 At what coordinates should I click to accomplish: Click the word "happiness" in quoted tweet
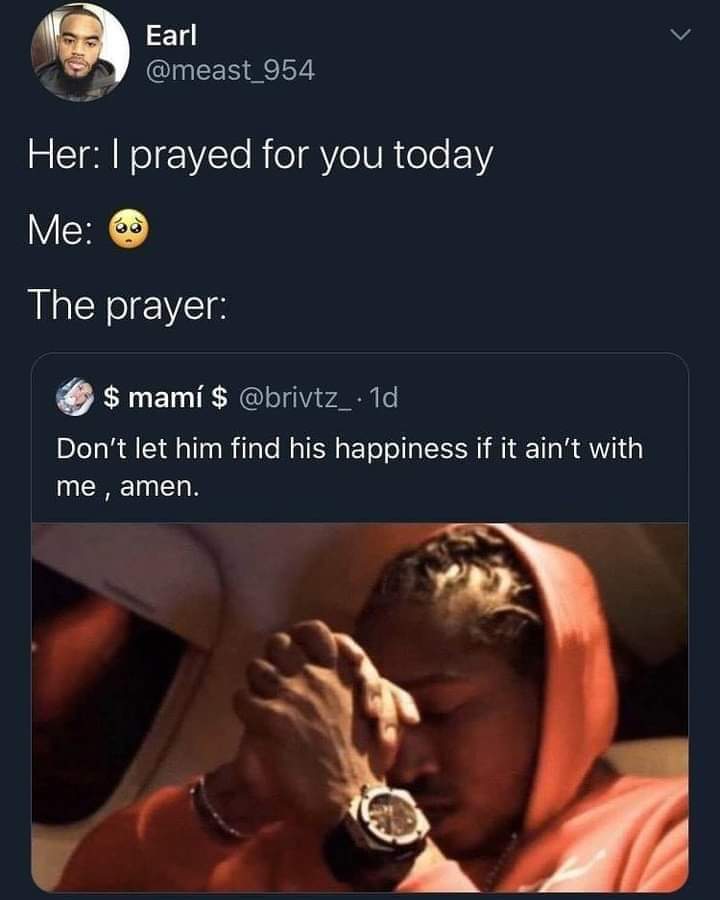(401, 449)
